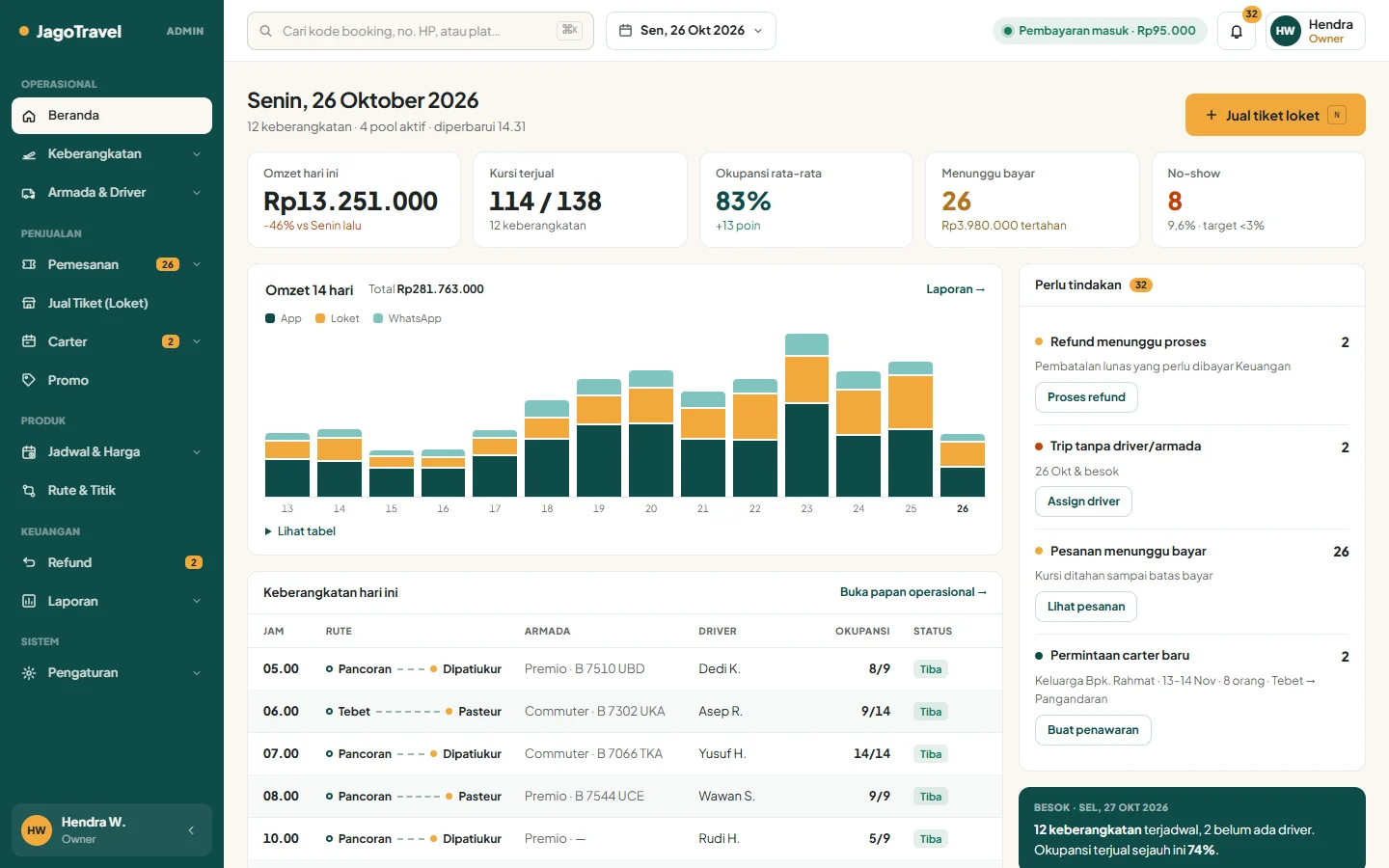Click the Armada & Driver bus icon
The width and height of the screenshot is (1389, 868).
pyautogui.click(x=29, y=193)
